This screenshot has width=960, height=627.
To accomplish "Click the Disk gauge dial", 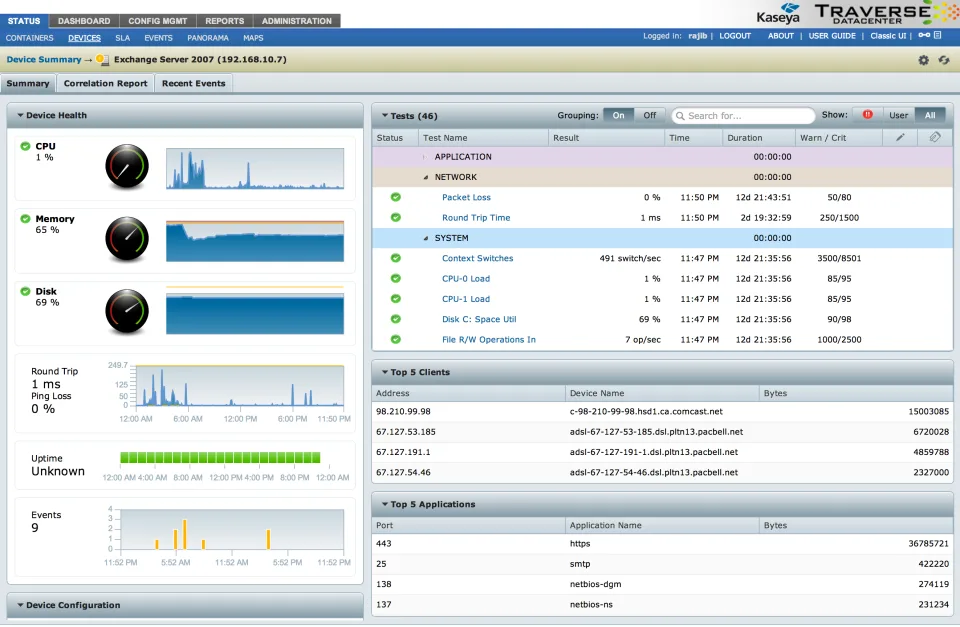I will click(x=127, y=312).
